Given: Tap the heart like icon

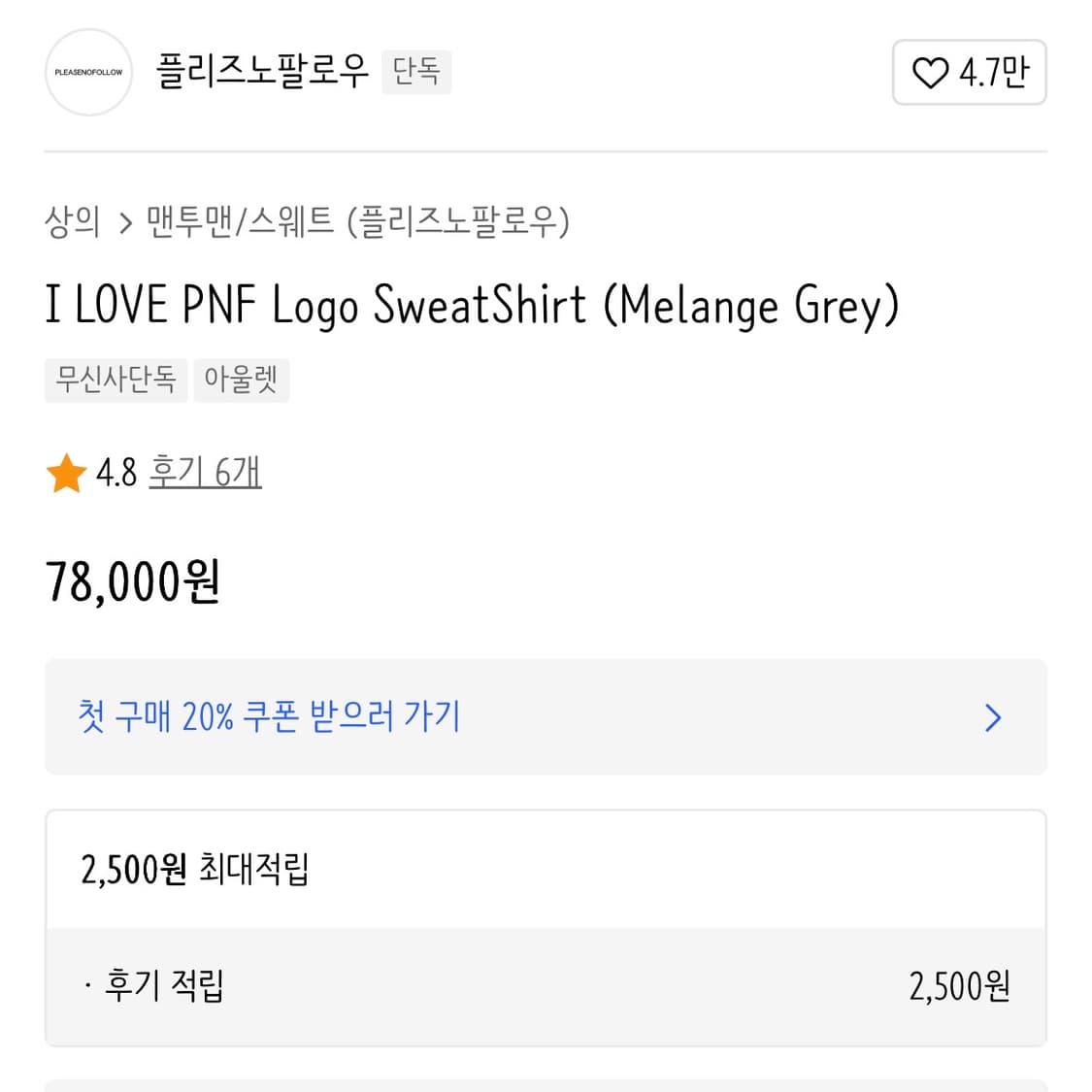Looking at the screenshot, I should point(930,73).
